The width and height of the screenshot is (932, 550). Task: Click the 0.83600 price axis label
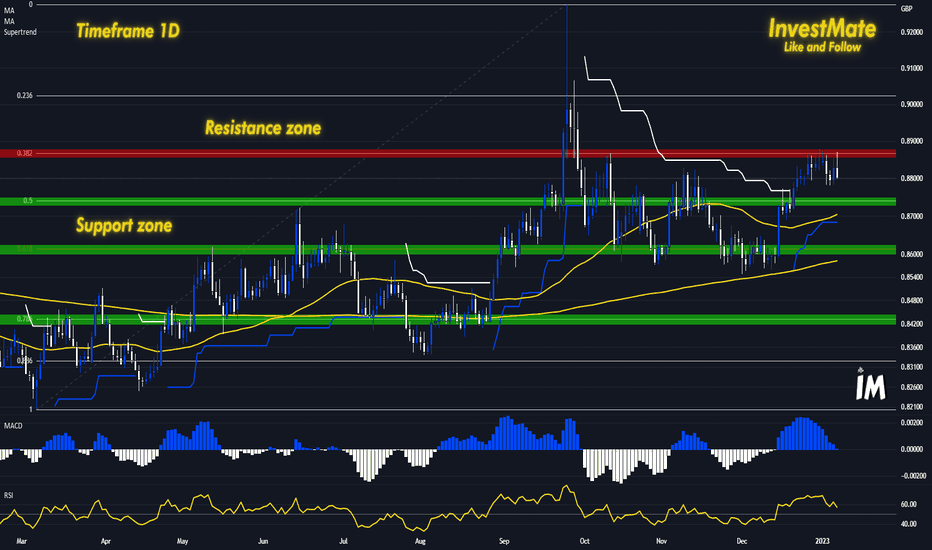click(912, 347)
